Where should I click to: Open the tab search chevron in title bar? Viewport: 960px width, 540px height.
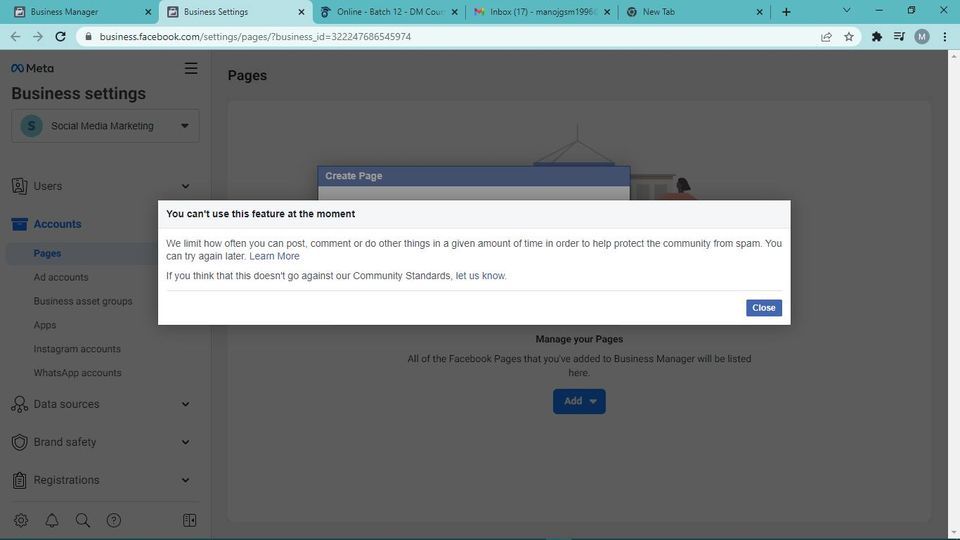coord(847,10)
